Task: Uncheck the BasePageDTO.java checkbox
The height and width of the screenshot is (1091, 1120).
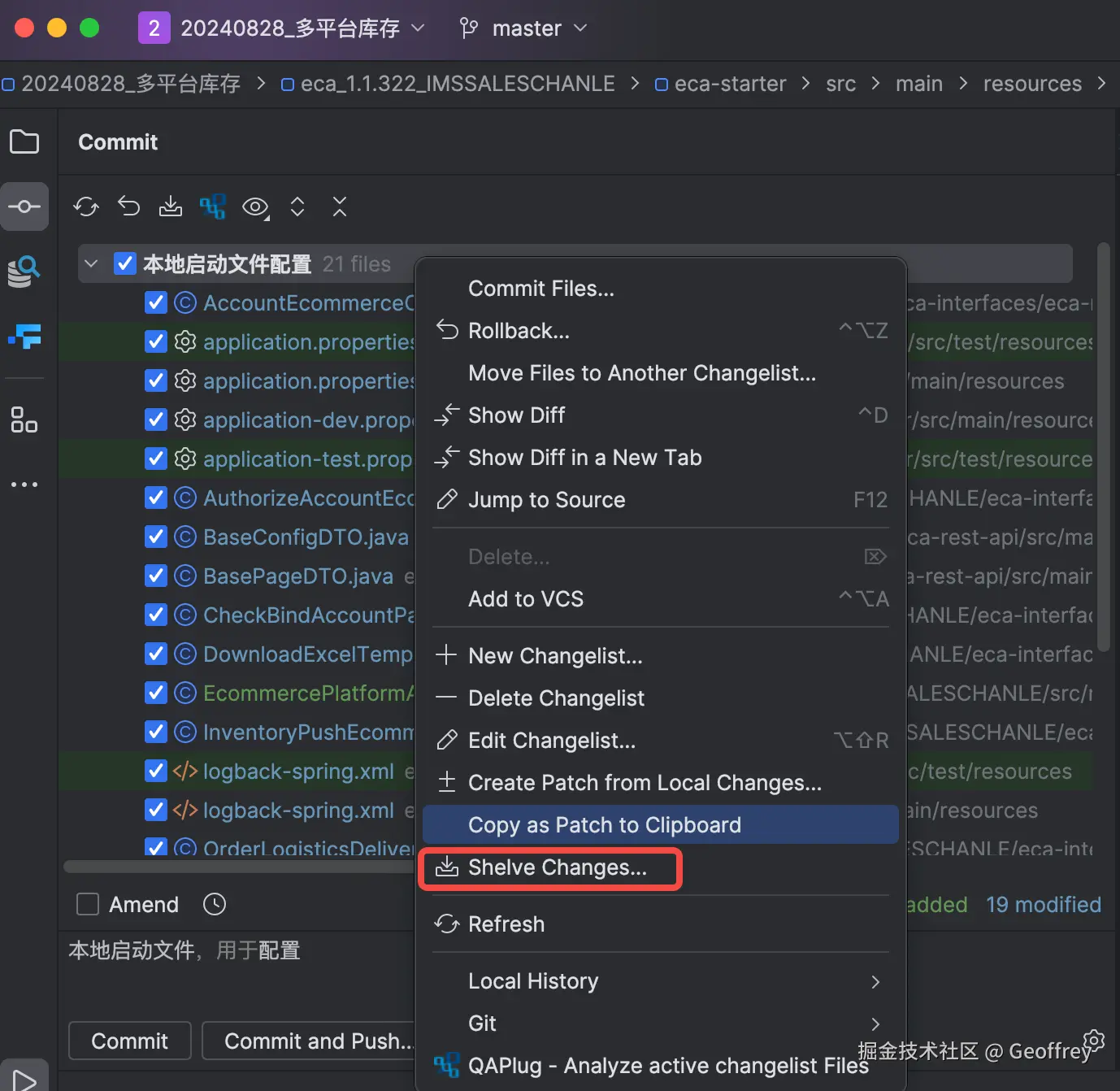Action: [156, 576]
